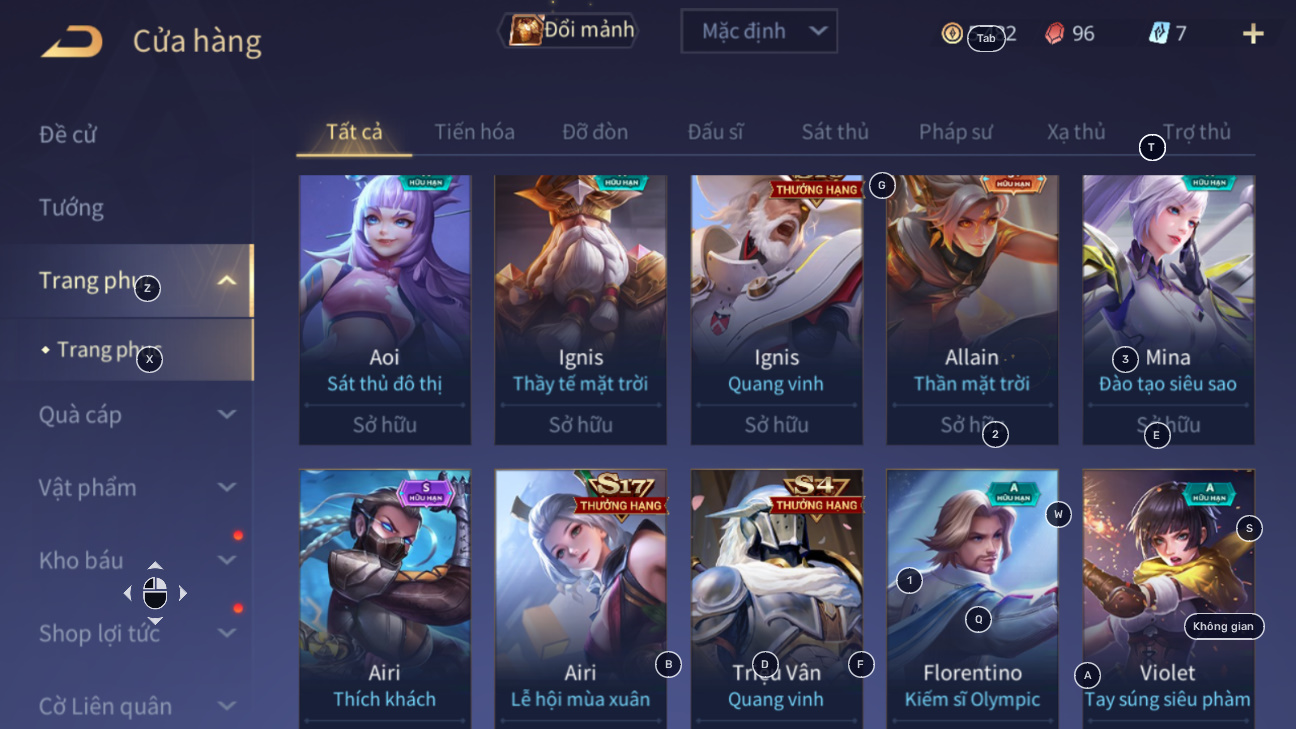
Task: Open the Đề cử sidebar entry
Action: coord(68,135)
